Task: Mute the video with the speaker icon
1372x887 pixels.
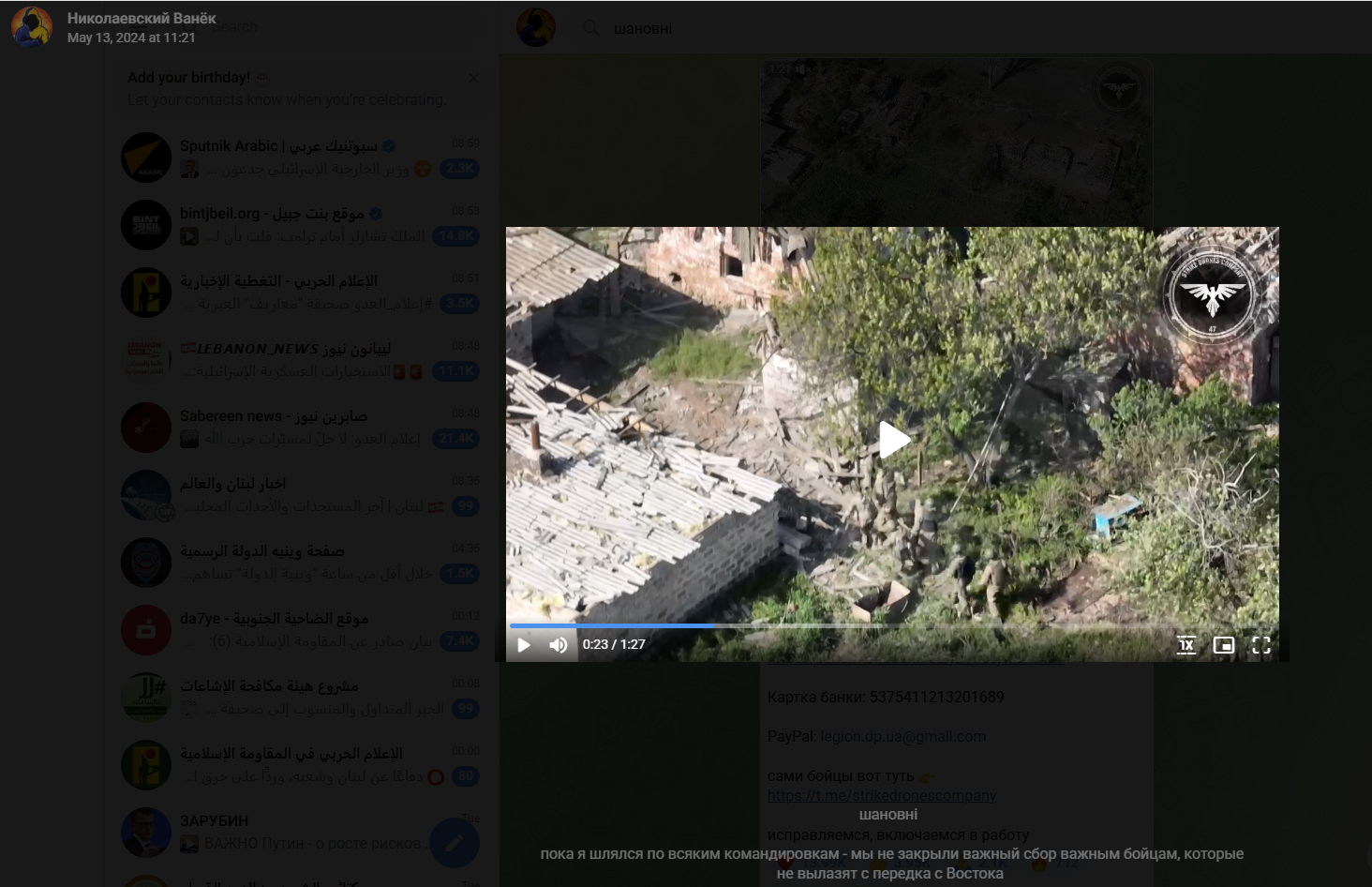Action: [x=559, y=645]
